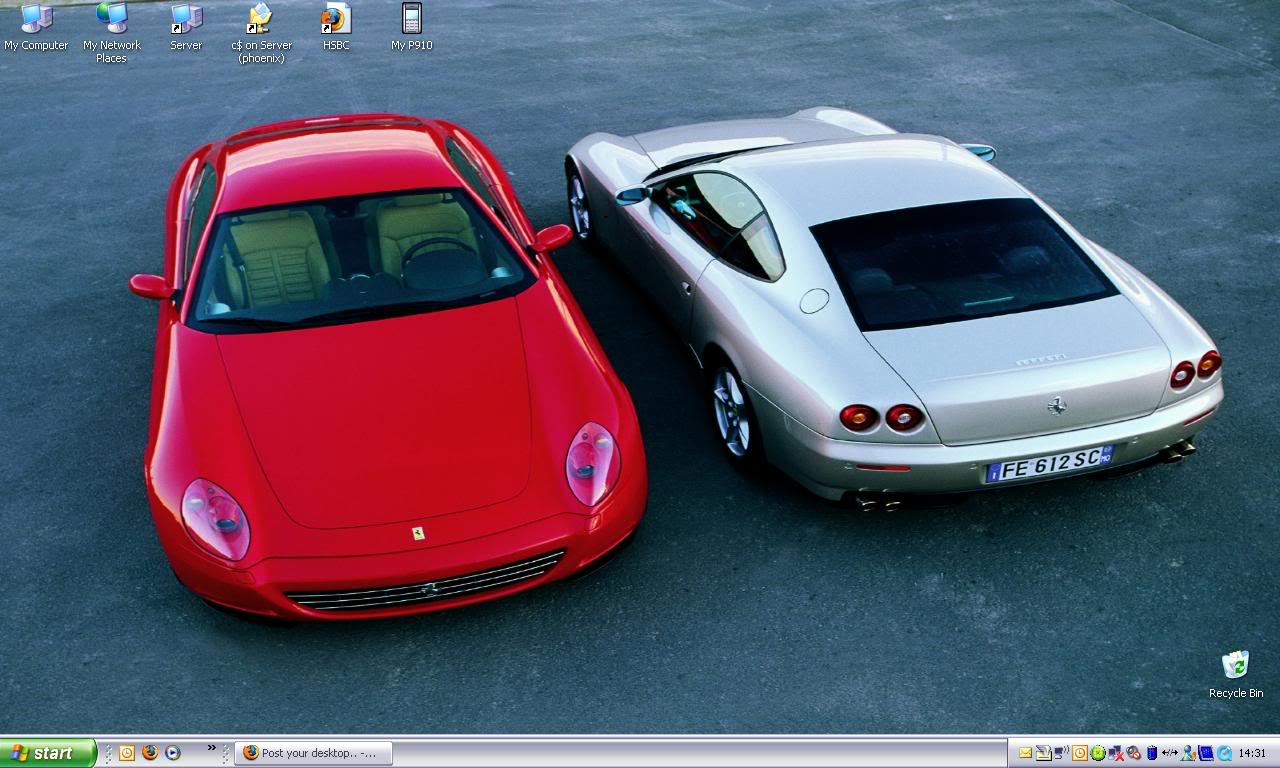Viewport: 1280px width, 768px height.
Task: Open MSN Messenger from the tray
Action: [1187, 753]
